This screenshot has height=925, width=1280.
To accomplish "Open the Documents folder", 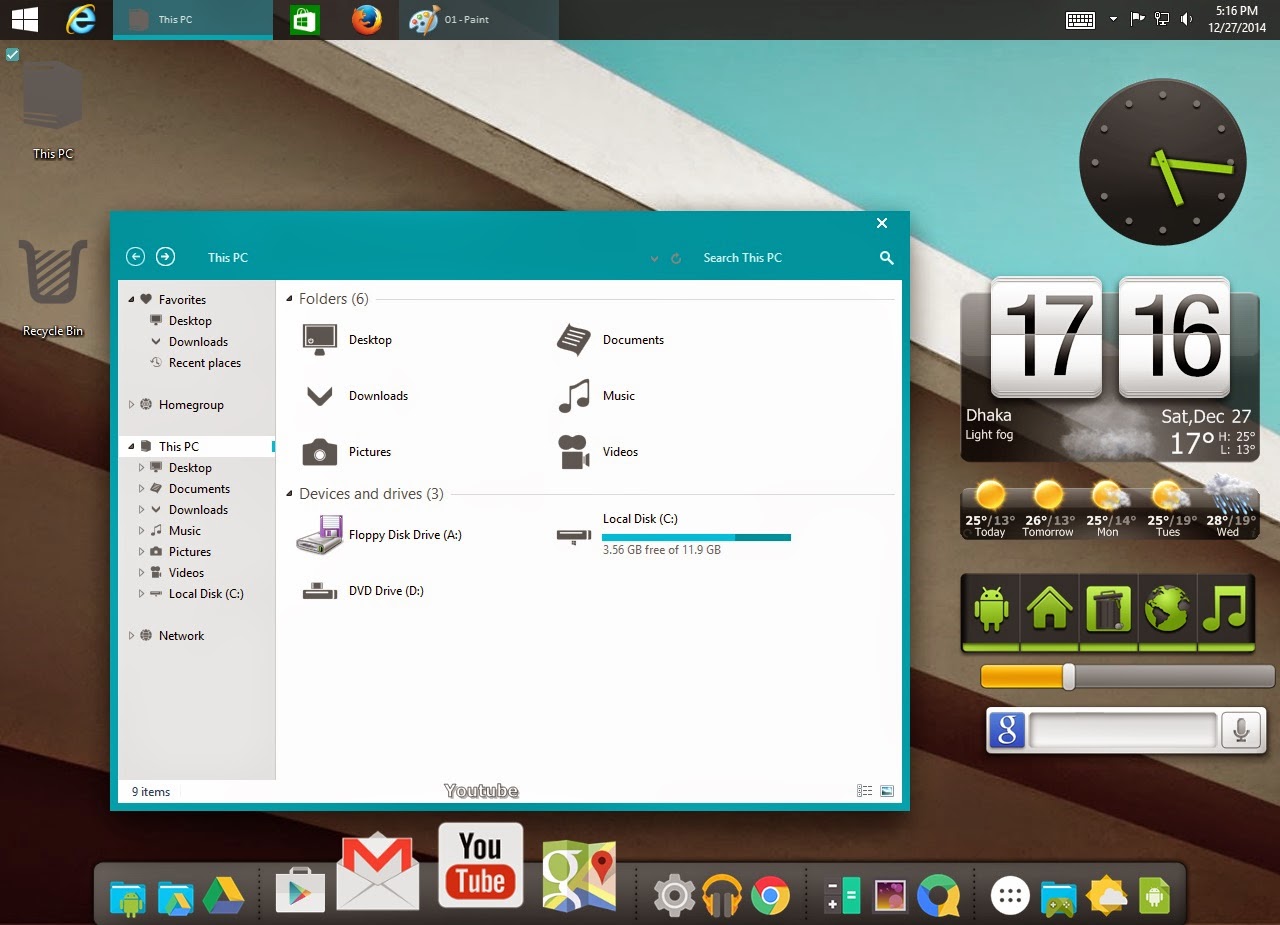I will click(610, 340).
